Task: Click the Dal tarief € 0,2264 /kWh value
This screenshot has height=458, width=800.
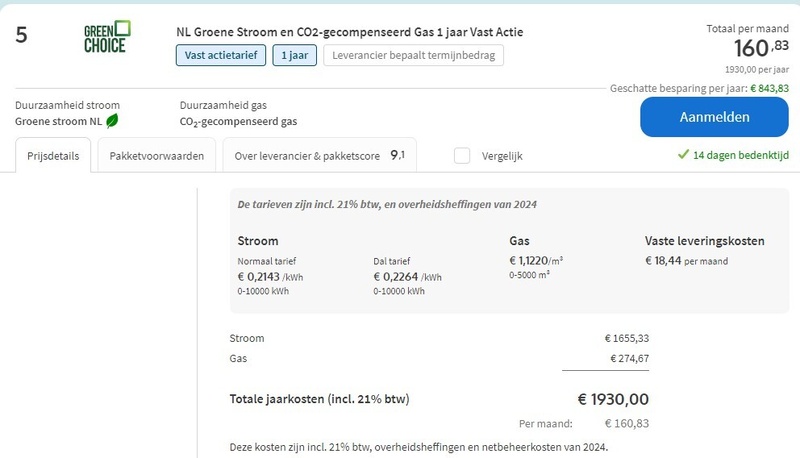Action: [407, 277]
